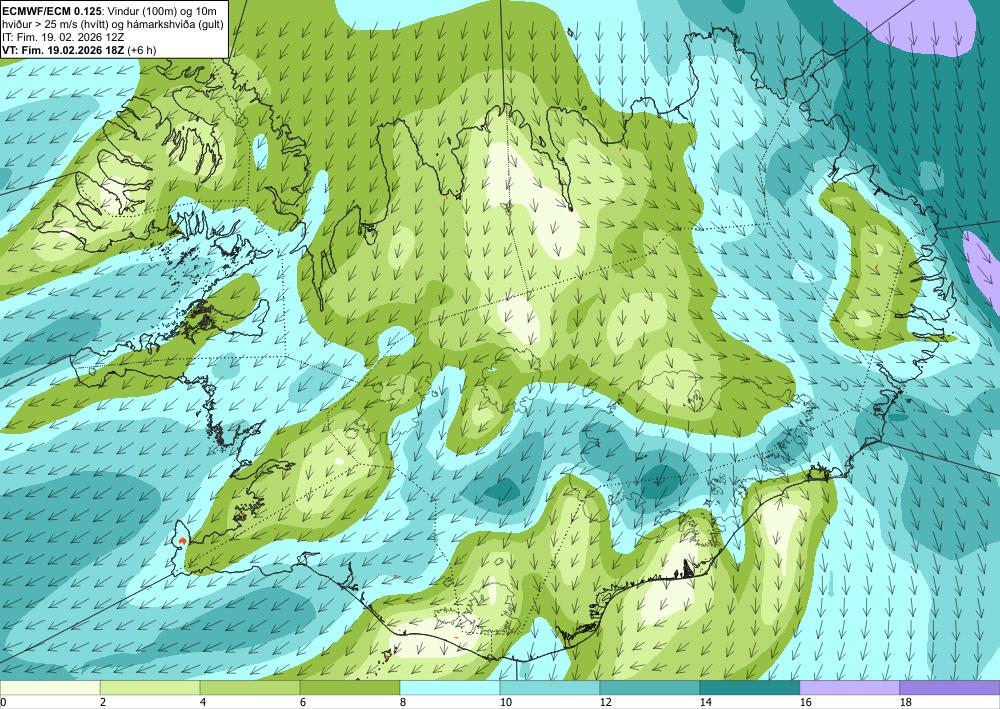Click the pale cream 0–2 legend swatch
The height and width of the screenshot is (709, 1000).
tap(50, 687)
